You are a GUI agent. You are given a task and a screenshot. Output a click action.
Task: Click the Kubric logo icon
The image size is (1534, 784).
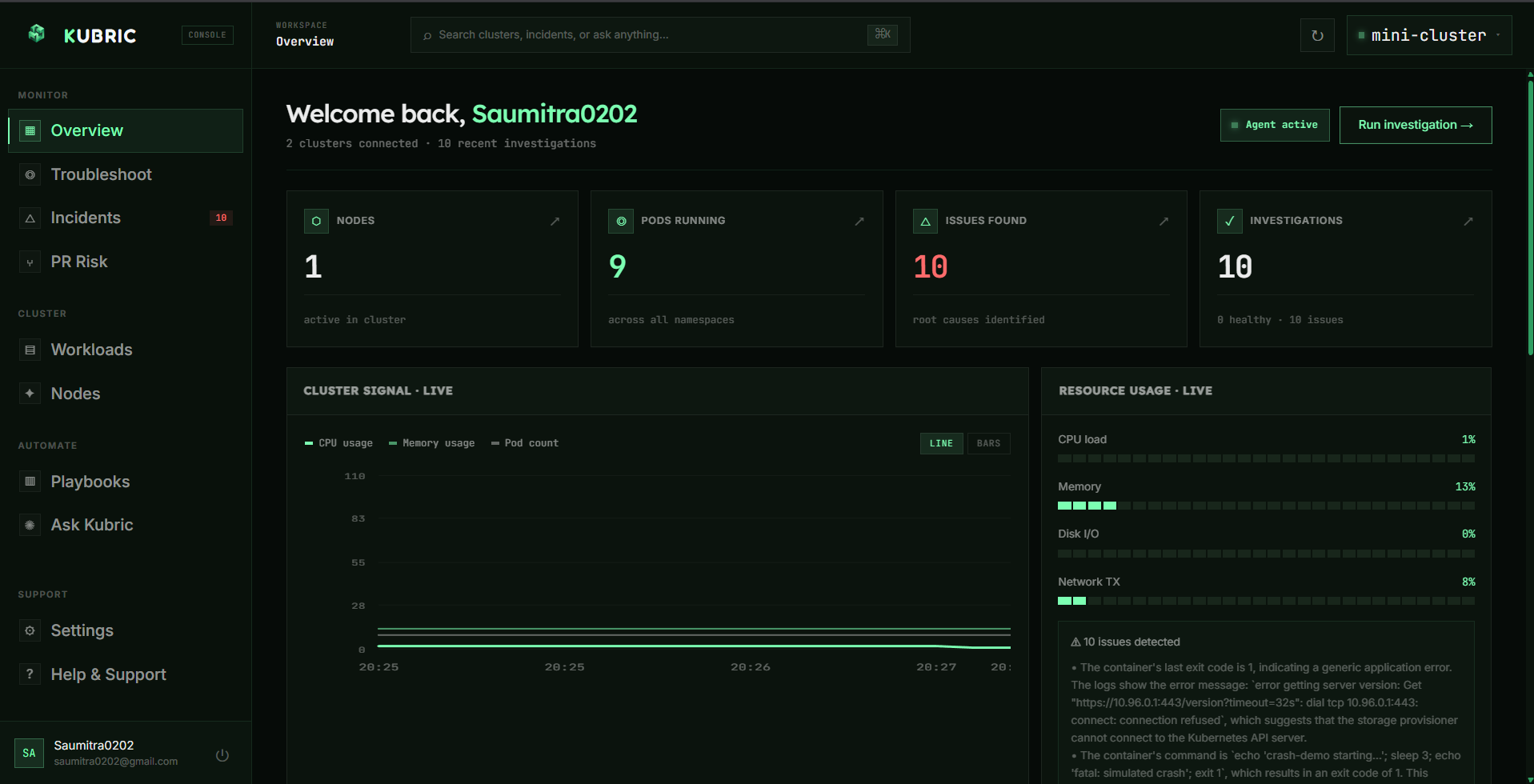point(36,34)
